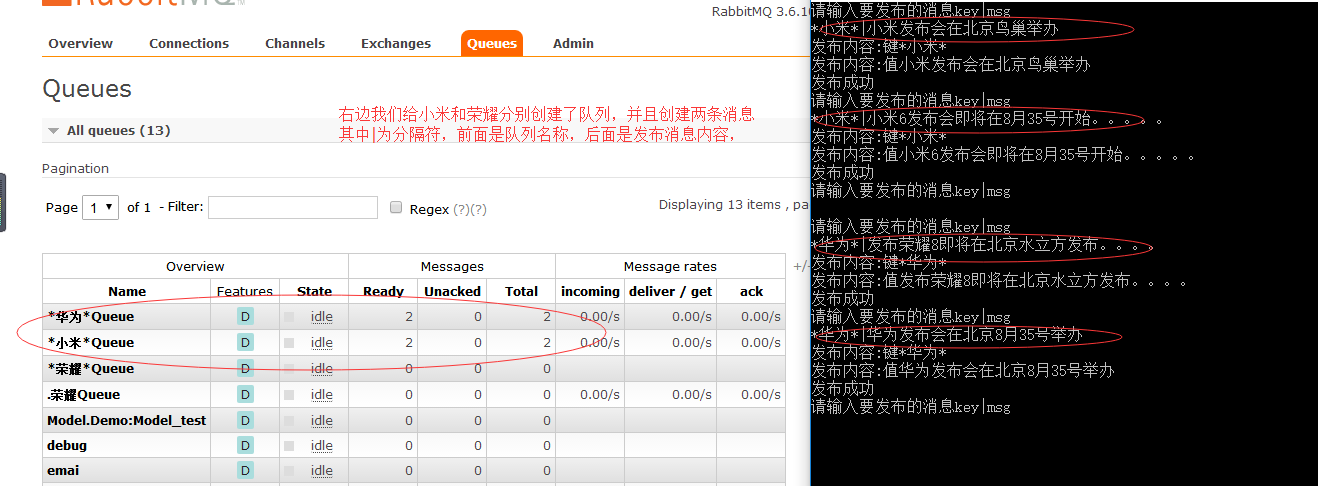Click the Total count for *小米*Queue

click(x=547, y=343)
